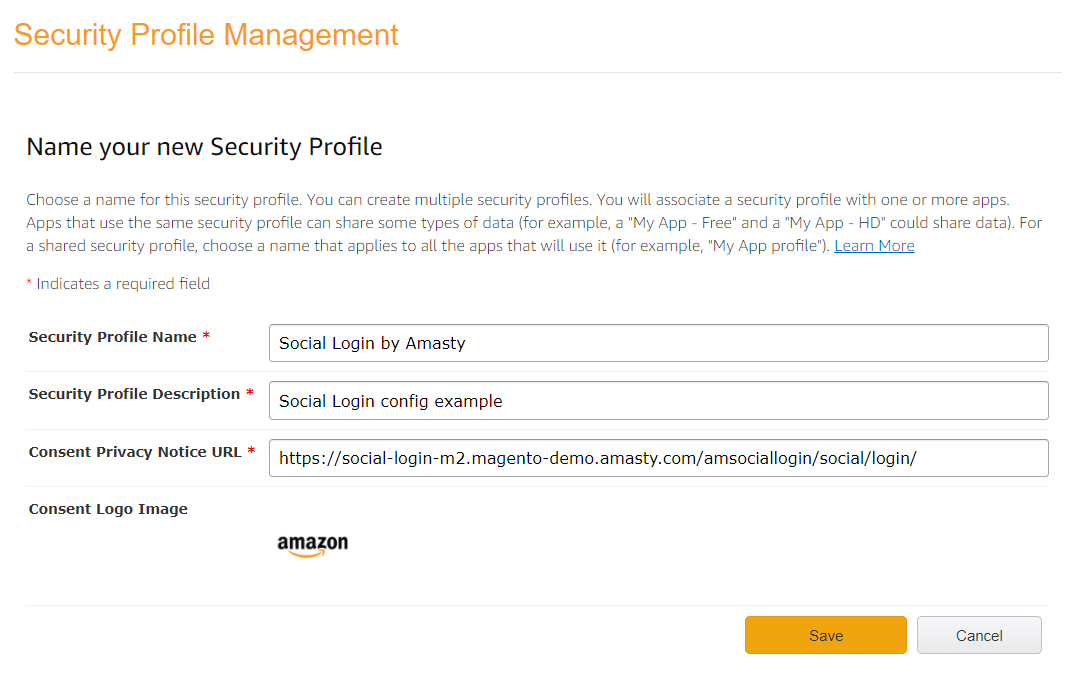Click the red asterisk beside Security Profile Name

(x=206, y=335)
